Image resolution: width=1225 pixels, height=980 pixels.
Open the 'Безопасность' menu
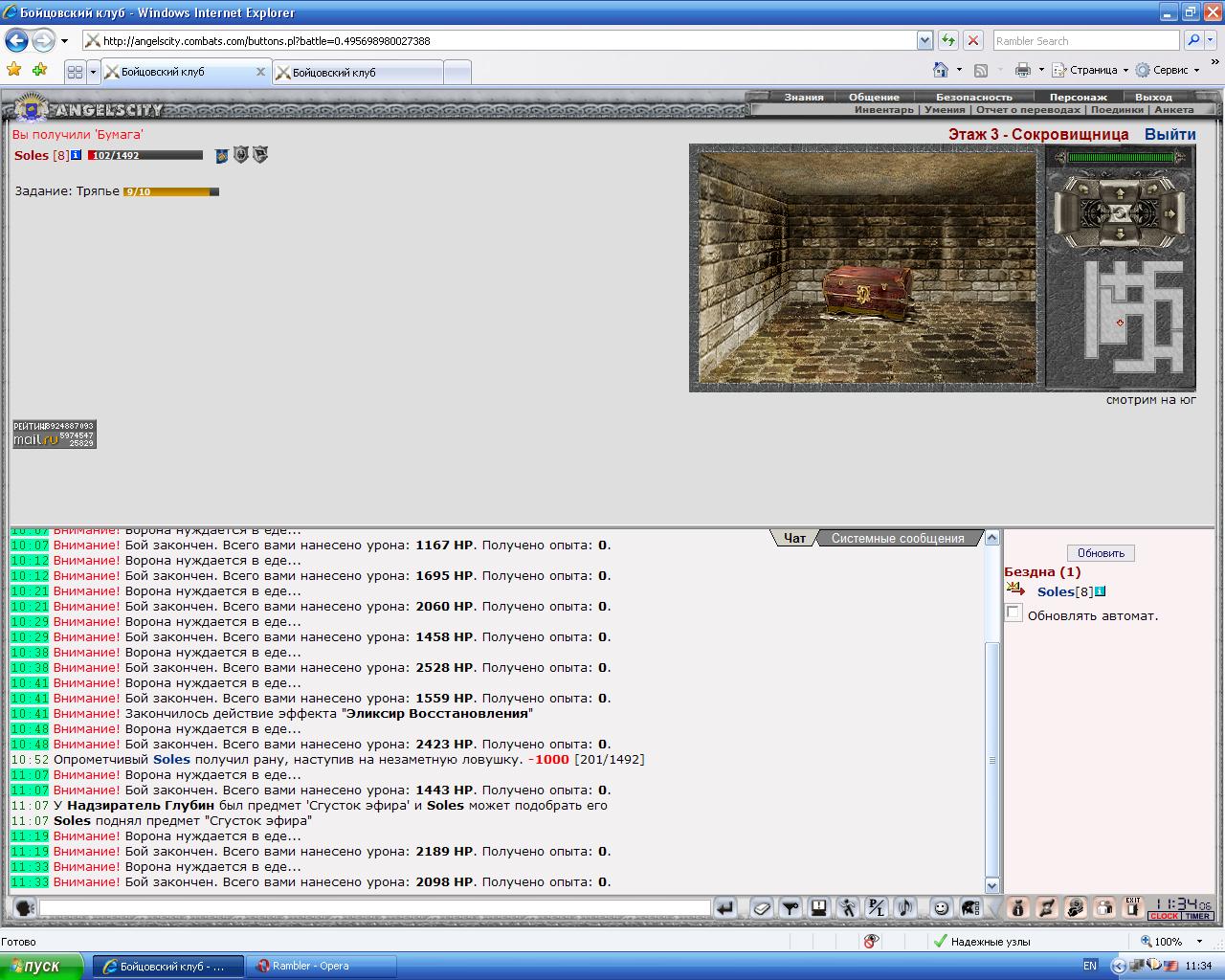coord(973,97)
